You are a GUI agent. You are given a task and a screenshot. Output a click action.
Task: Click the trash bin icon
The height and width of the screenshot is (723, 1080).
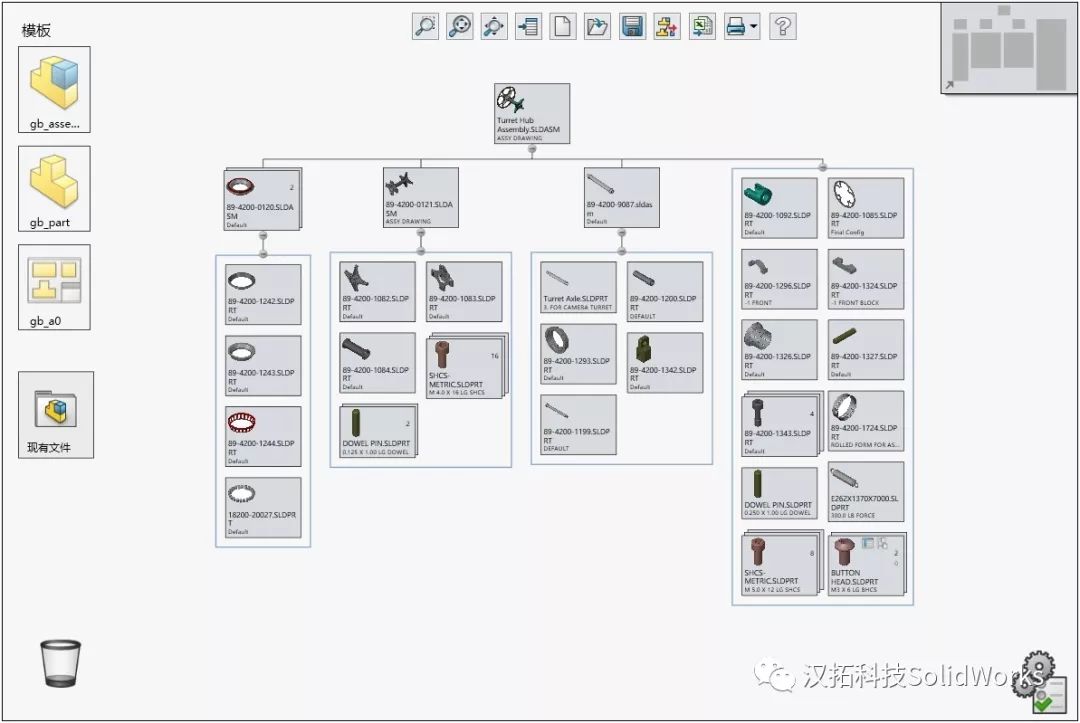61,663
